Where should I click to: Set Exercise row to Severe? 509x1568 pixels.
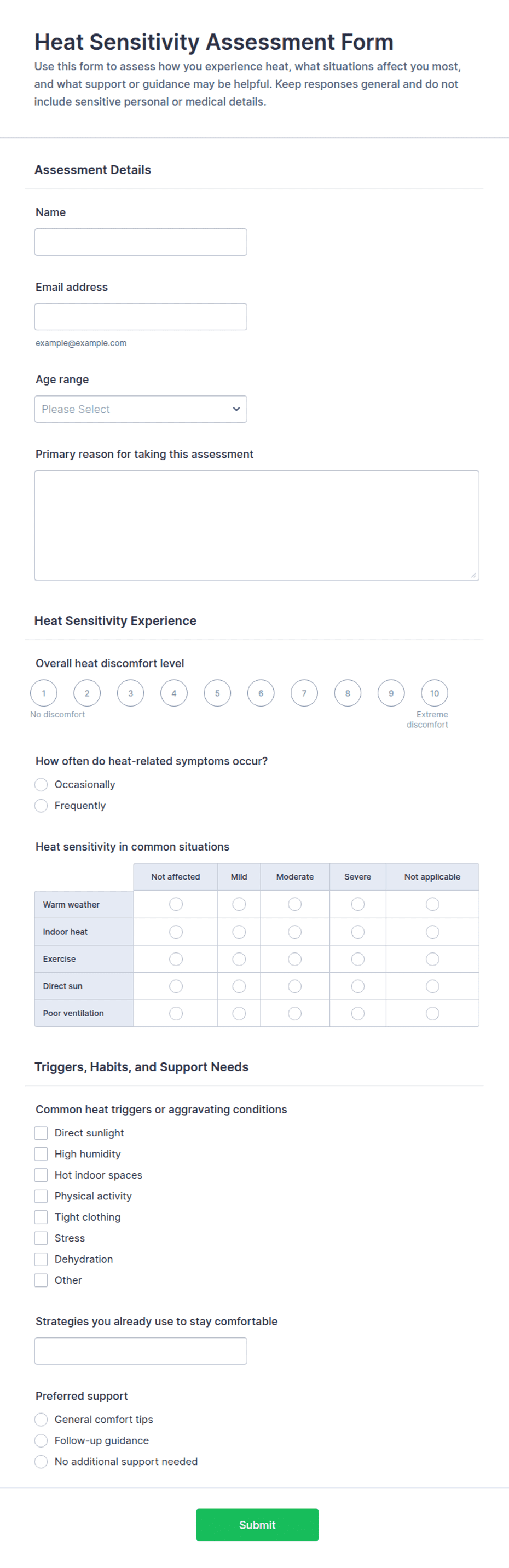tap(357, 960)
